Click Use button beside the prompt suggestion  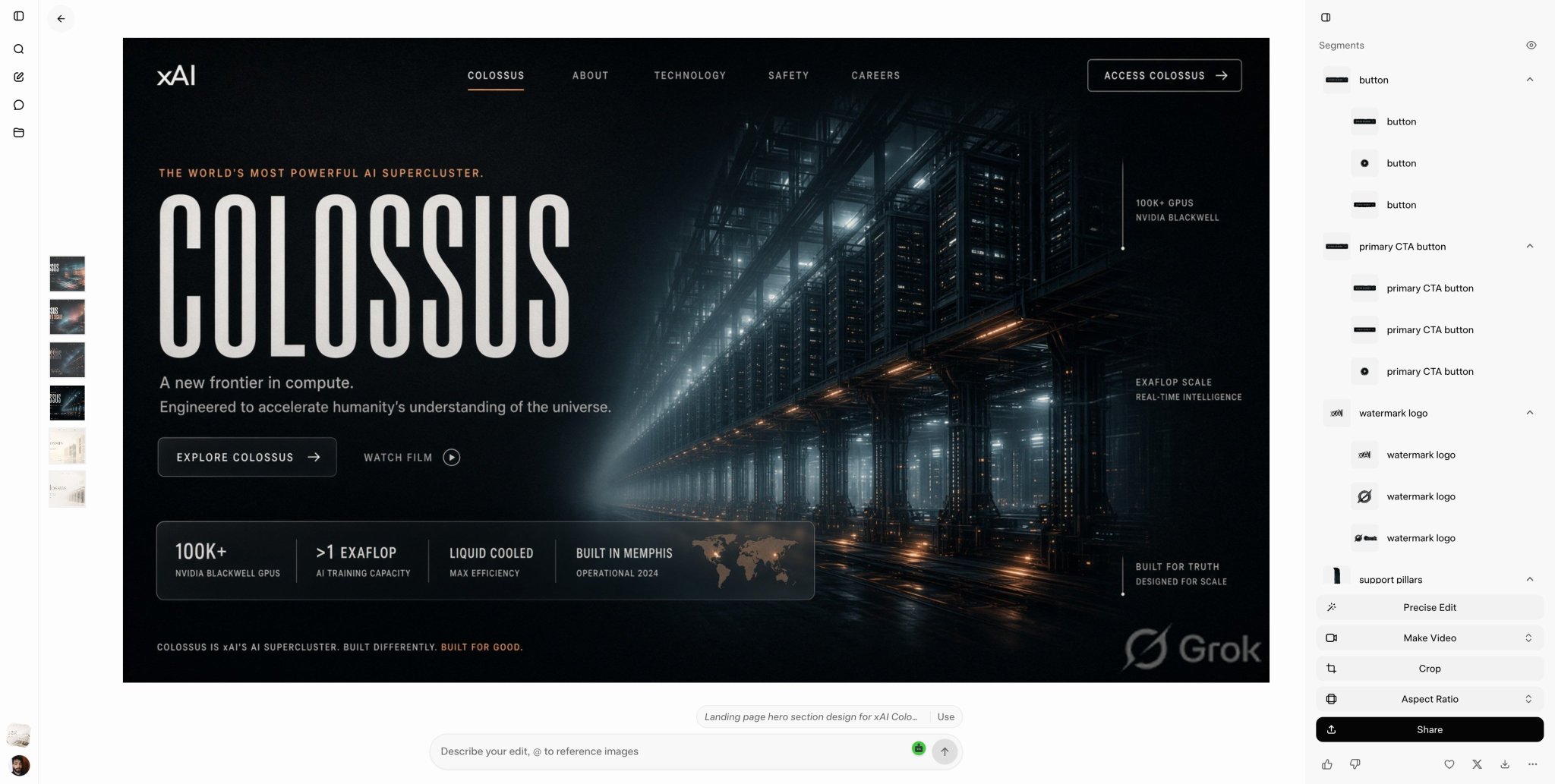[946, 716]
